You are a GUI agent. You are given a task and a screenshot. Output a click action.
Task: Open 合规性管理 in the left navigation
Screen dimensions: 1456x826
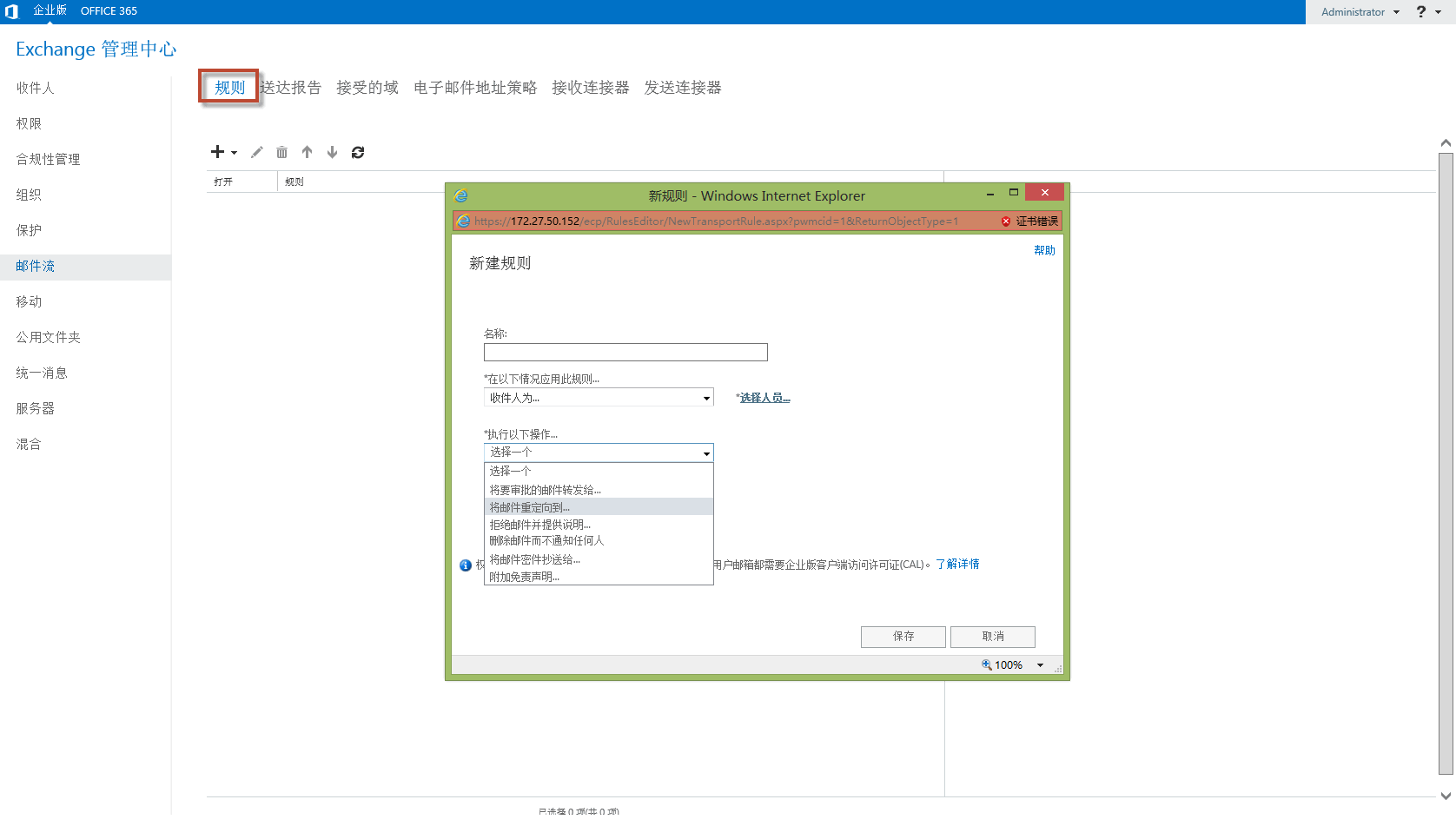pyautogui.click(x=48, y=159)
